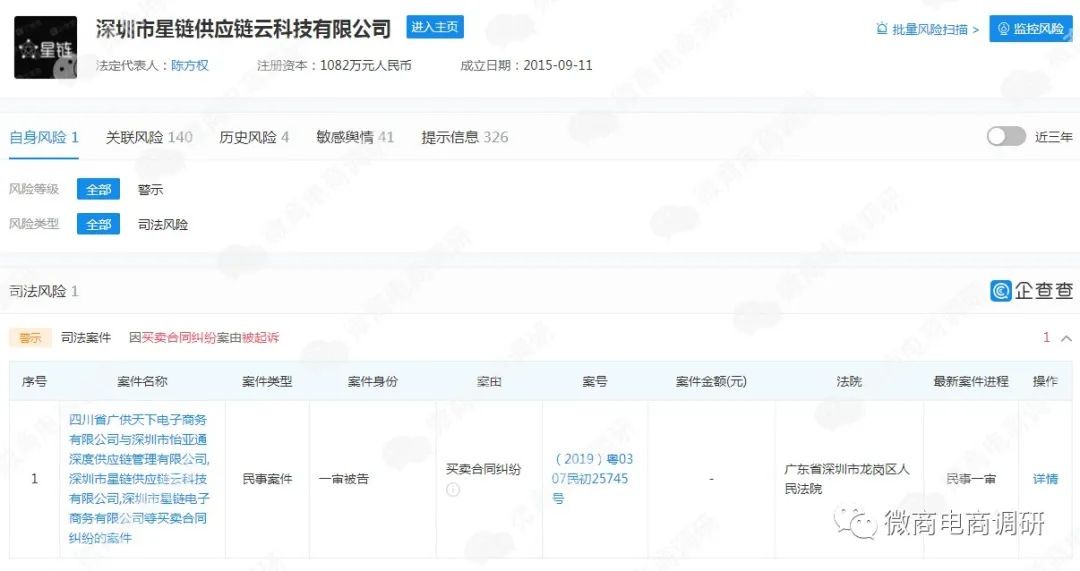Click the 监控风险 monitor button
Viewport: 1080px width, 571px height.
point(1030,29)
